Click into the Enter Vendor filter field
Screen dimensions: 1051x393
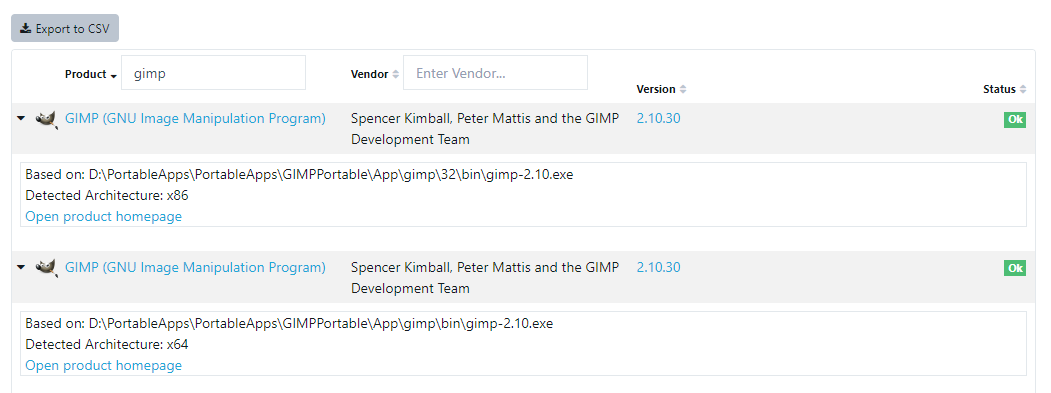pos(495,73)
